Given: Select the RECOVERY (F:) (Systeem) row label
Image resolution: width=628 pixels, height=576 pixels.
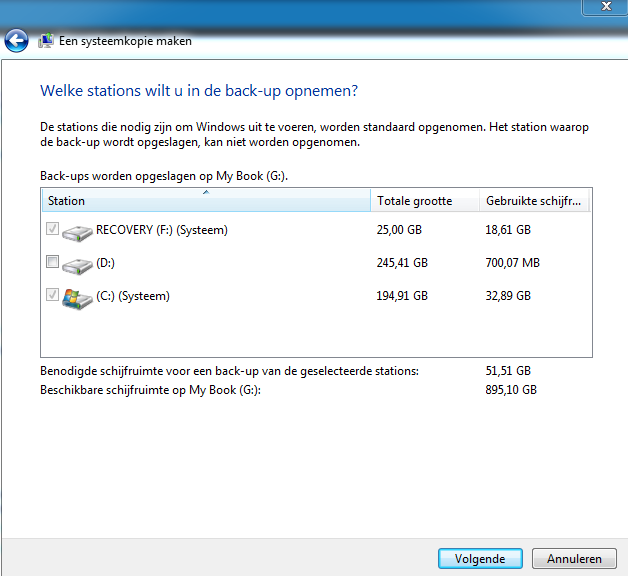Looking at the screenshot, I should [x=162, y=230].
